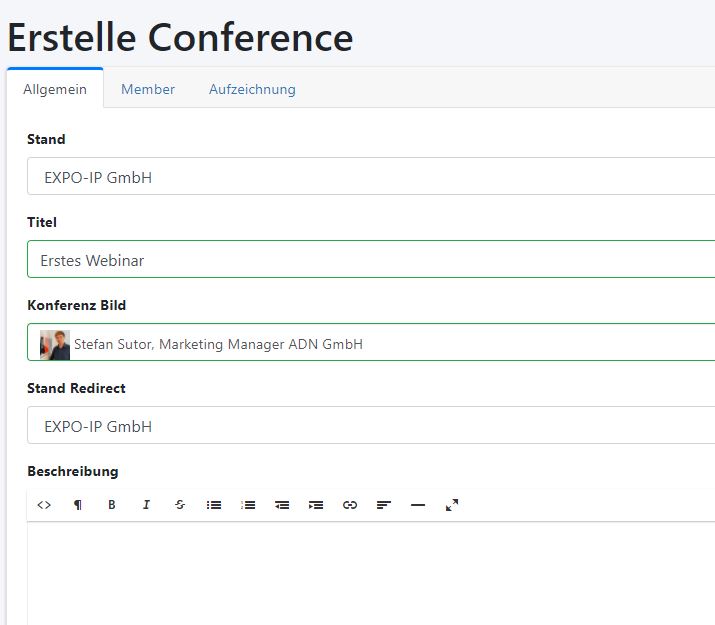Click the Titel field containing Erstes Webinar
Screen dimensions: 715x625
click(370, 260)
